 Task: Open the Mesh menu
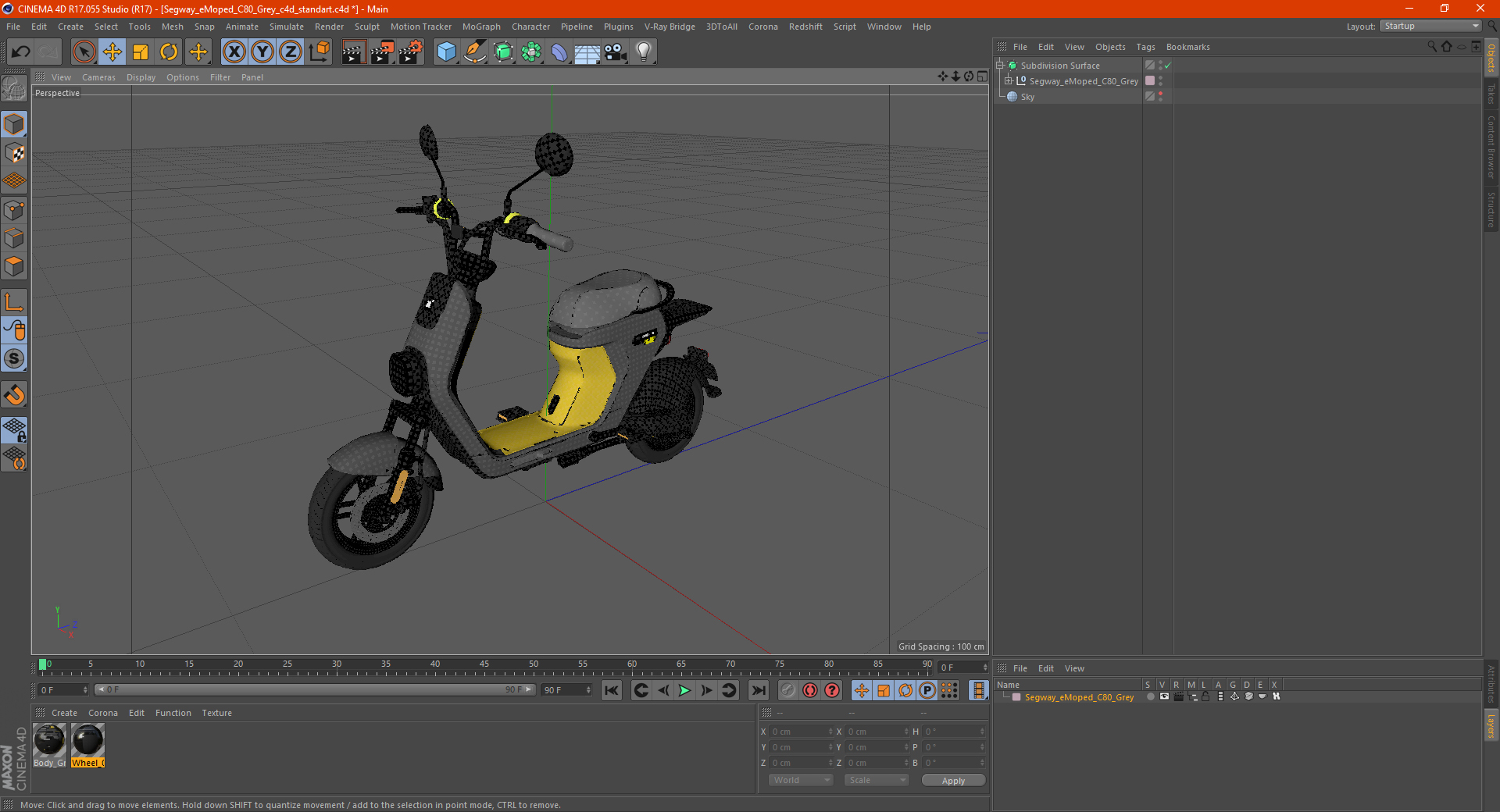coord(172,27)
